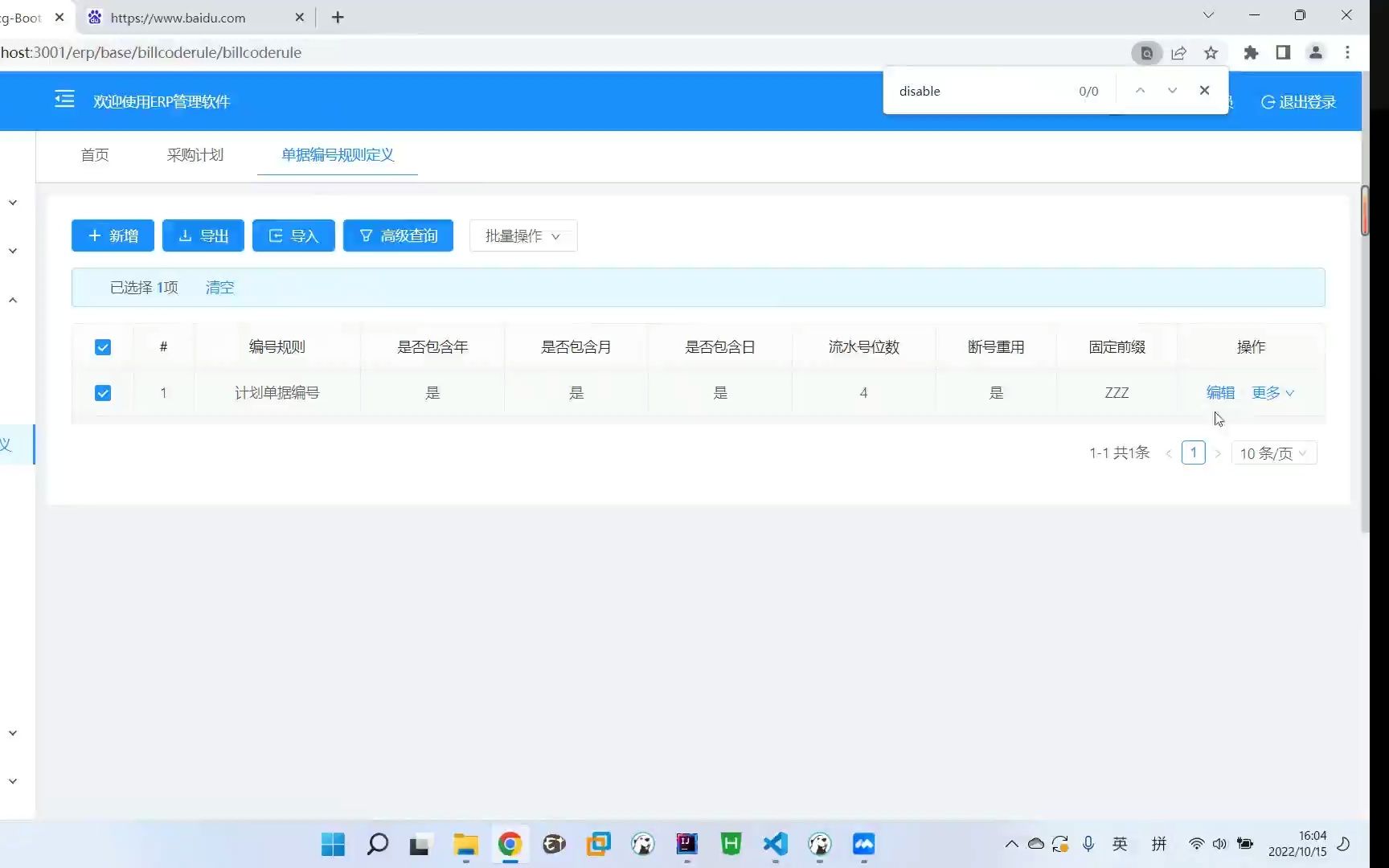Expand the second-to-last sidebar chevron

point(13,733)
